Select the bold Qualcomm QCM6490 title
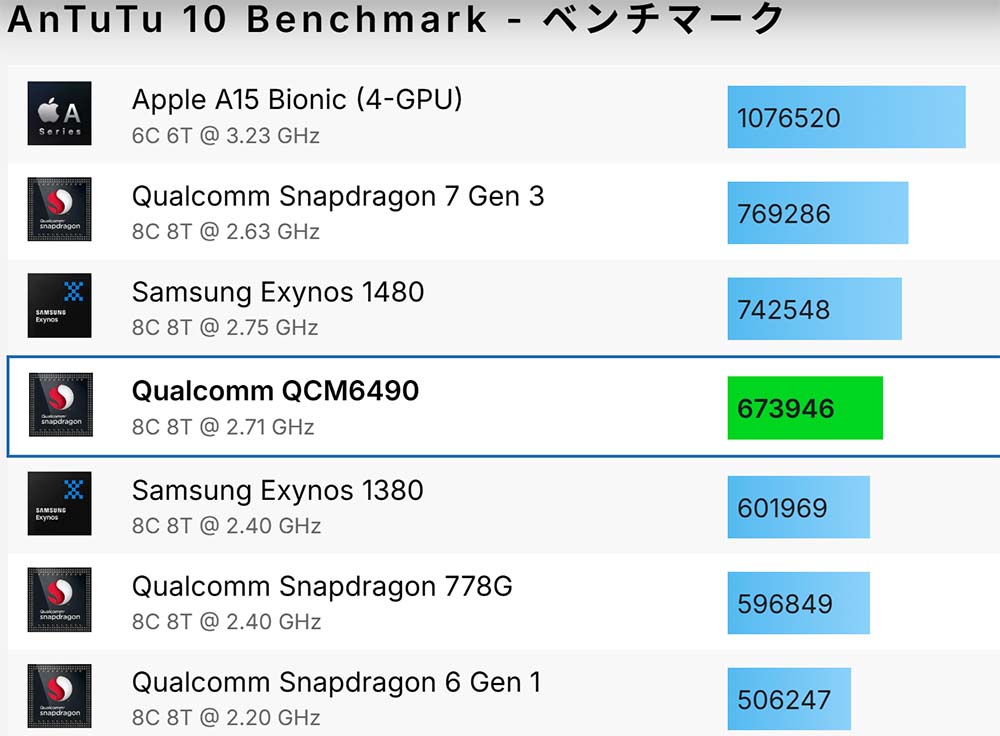Image resolution: width=1000 pixels, height=736 pixels. [275, 390]
